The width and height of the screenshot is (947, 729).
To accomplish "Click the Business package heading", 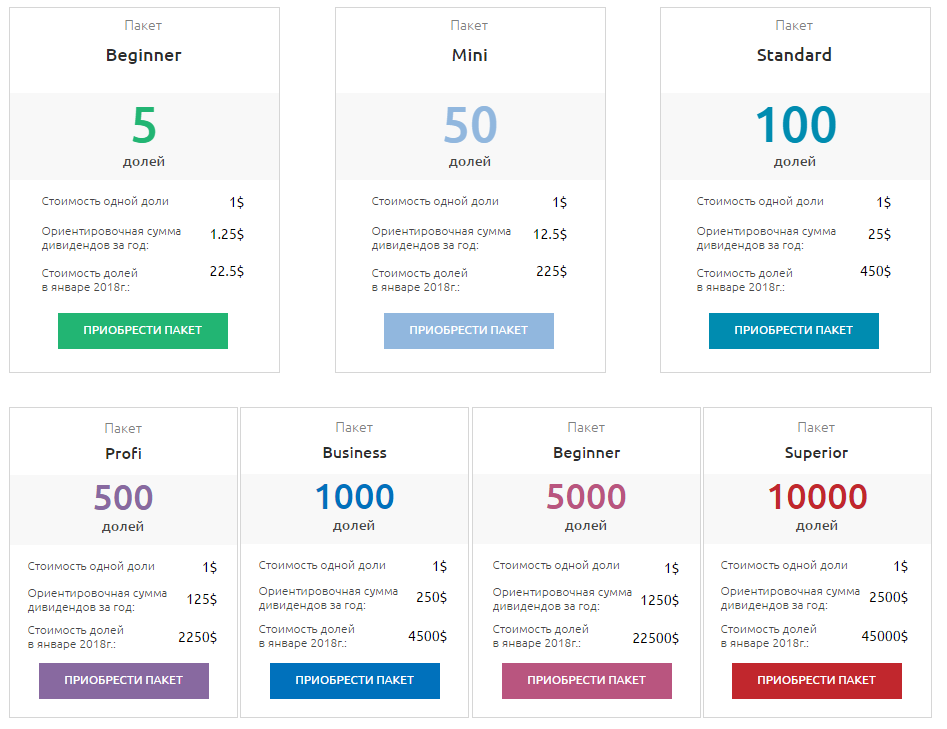I will (x=354, y=453).
